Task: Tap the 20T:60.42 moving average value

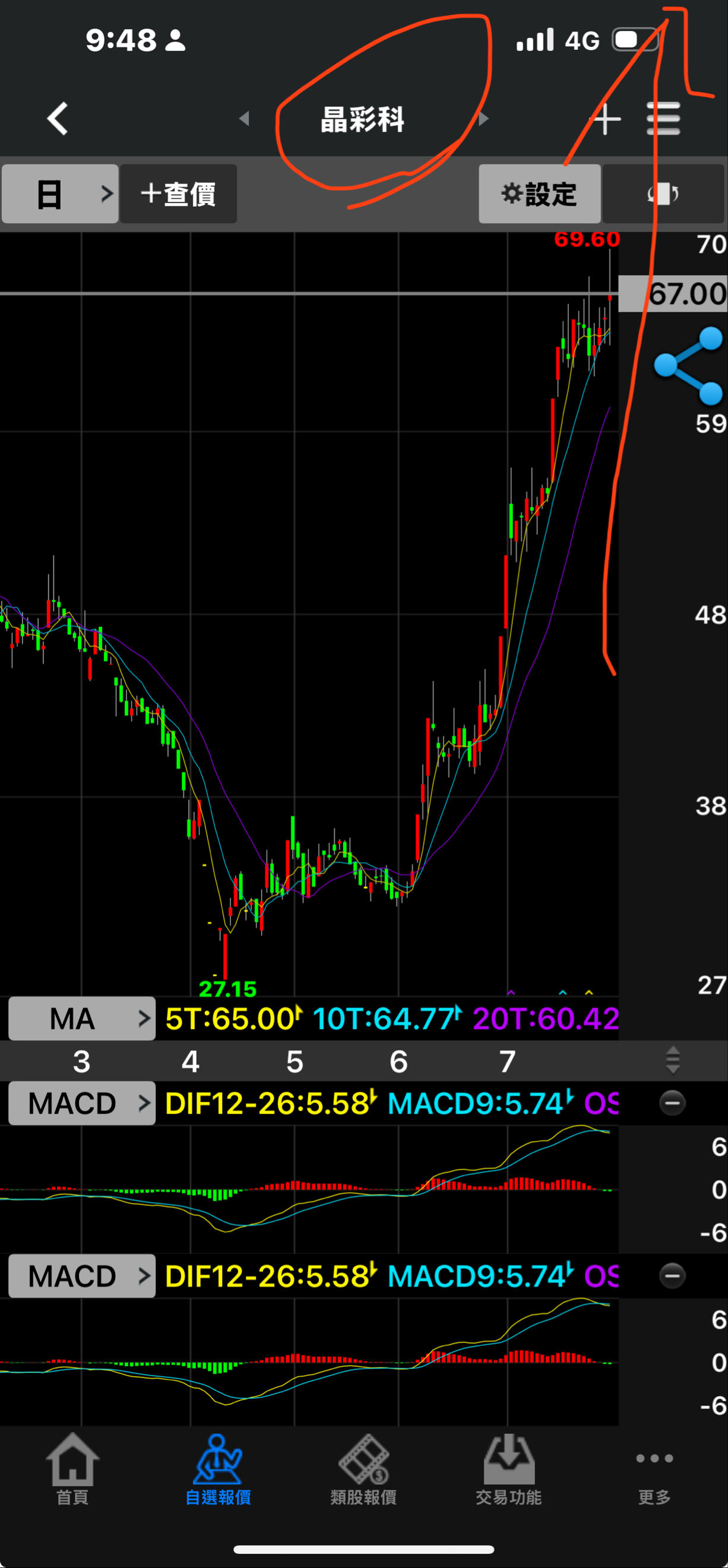Action: pyautogui.click(x=545, y=1018)
